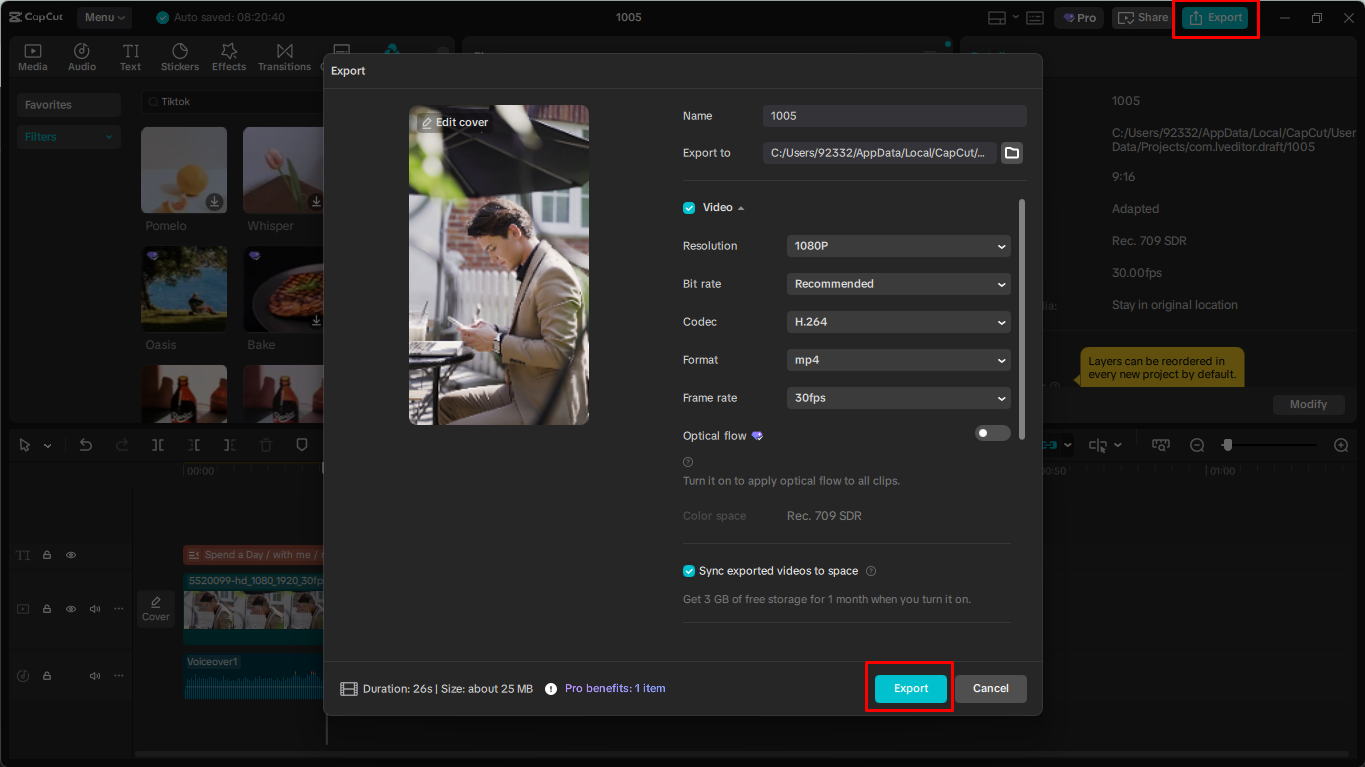The height and width of the screenshot is (767, 1365).
Task: Select the Pomelo thumbnail
Action: tap(183, 170)
